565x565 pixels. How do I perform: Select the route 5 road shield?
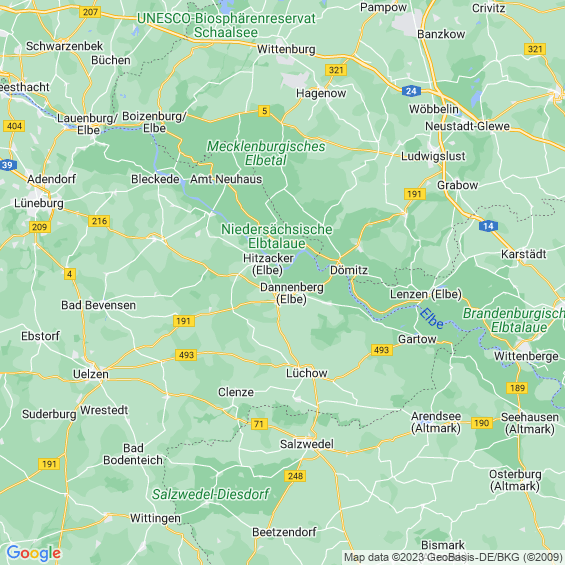tap(264, 111)
